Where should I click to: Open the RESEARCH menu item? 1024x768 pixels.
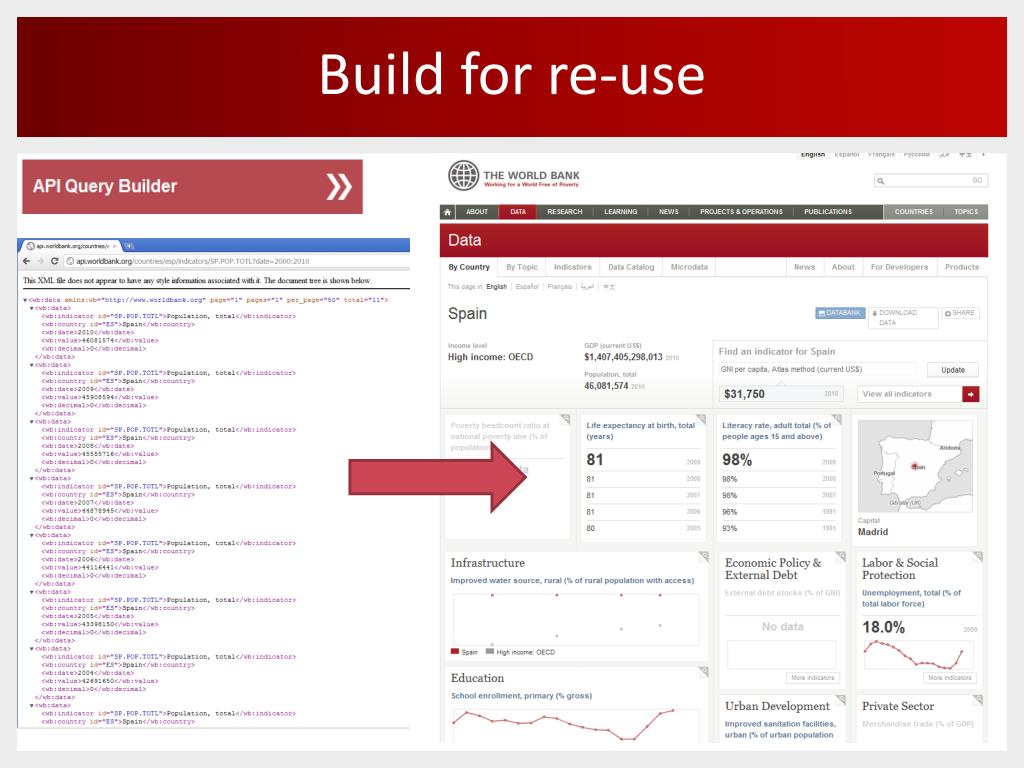click(564, 212)
